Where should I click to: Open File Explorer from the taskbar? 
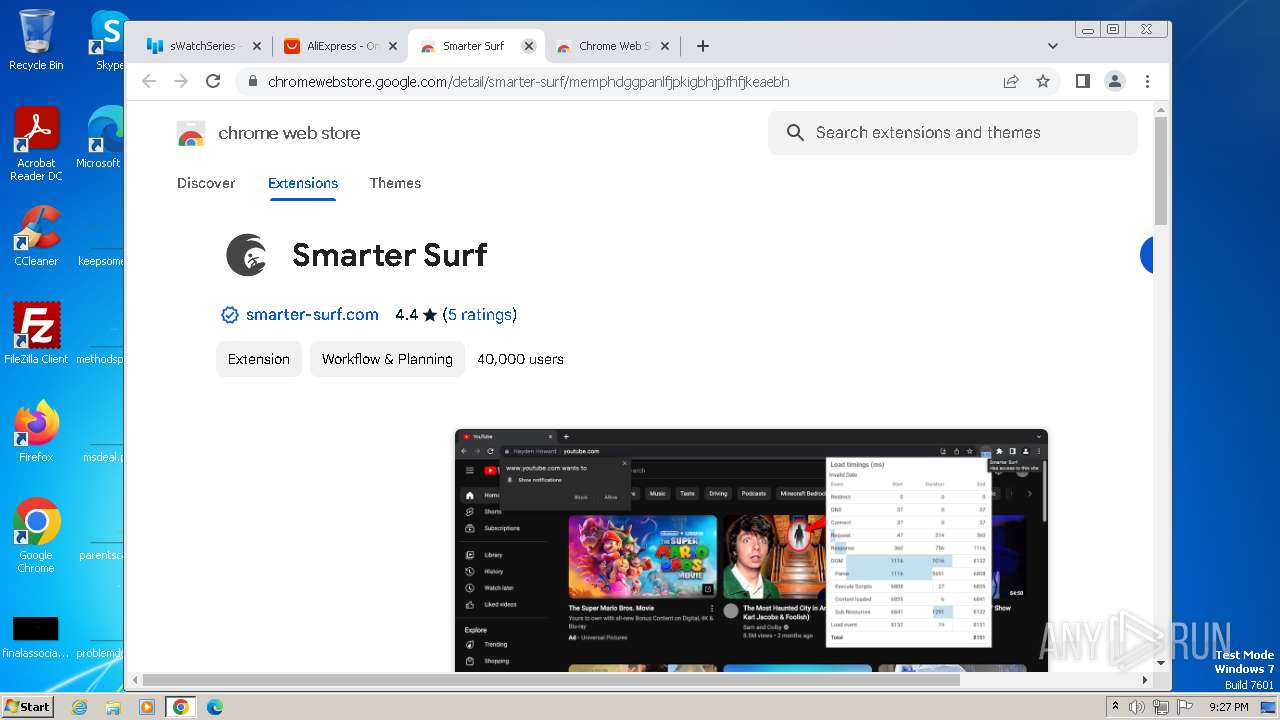(113, 707)
